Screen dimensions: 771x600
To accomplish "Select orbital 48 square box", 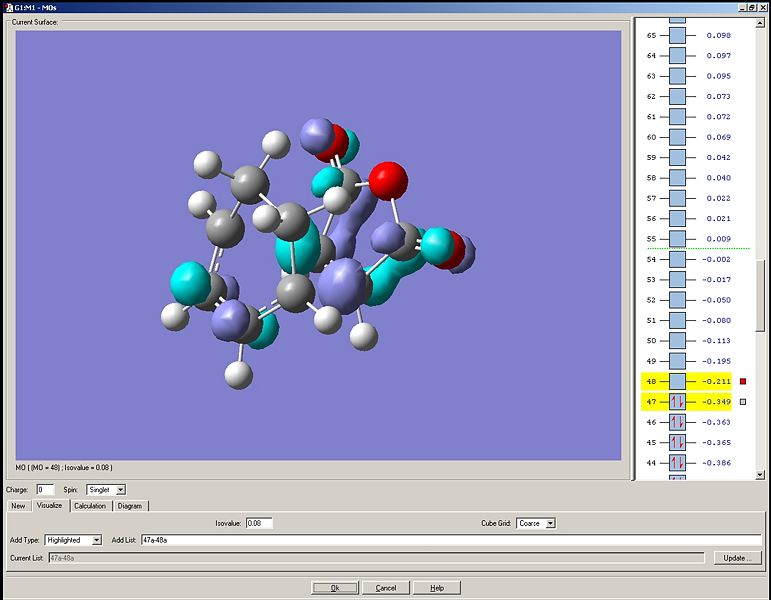I will [x=677, y=381].
